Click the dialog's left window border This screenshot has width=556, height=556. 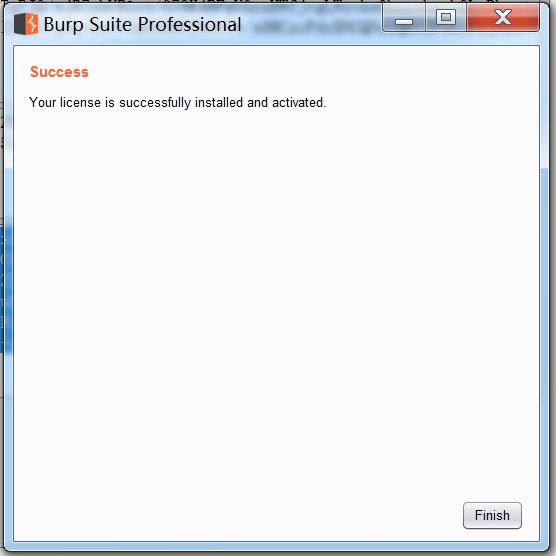tap(9, 284)
